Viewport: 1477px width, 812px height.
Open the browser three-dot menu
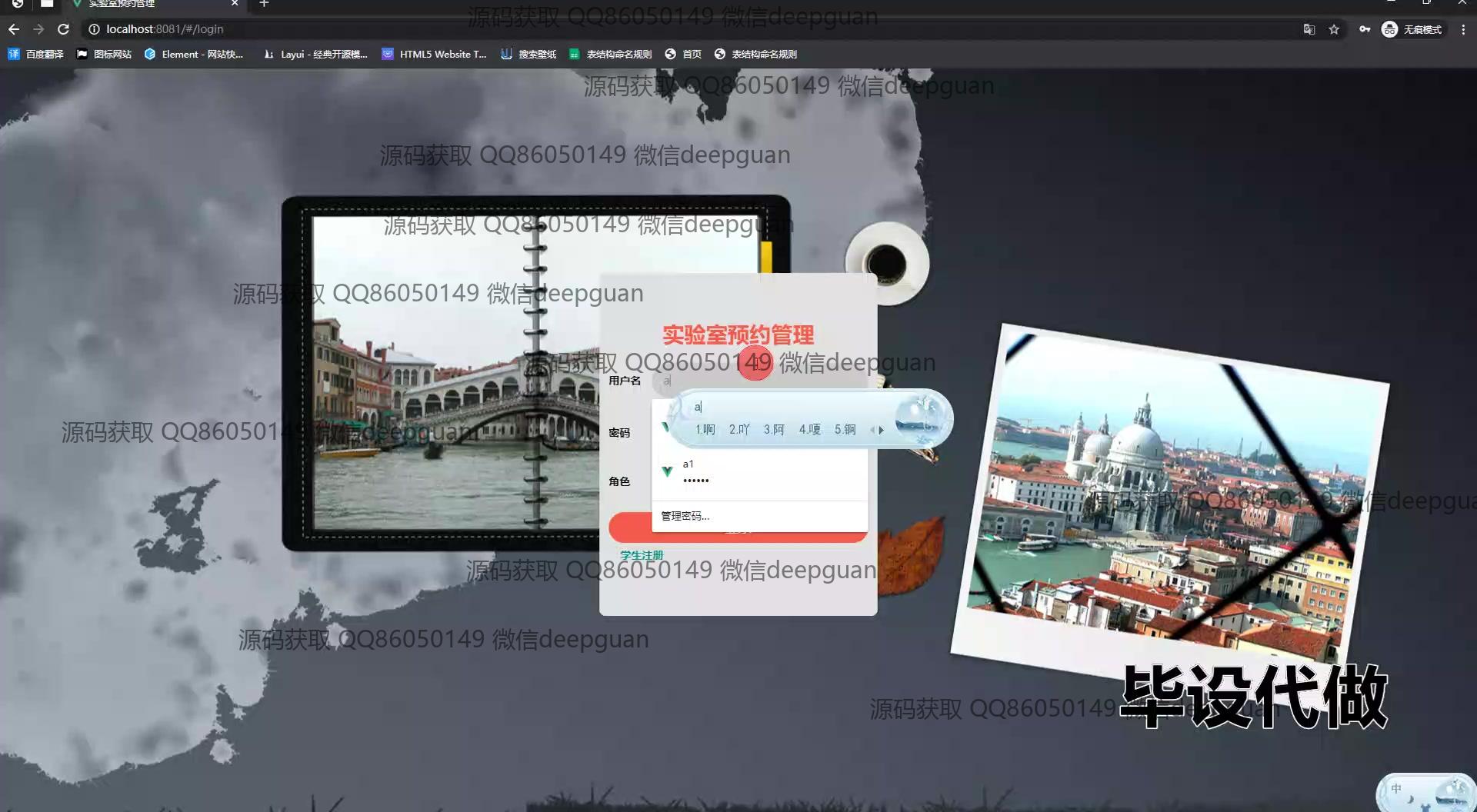1463,29
